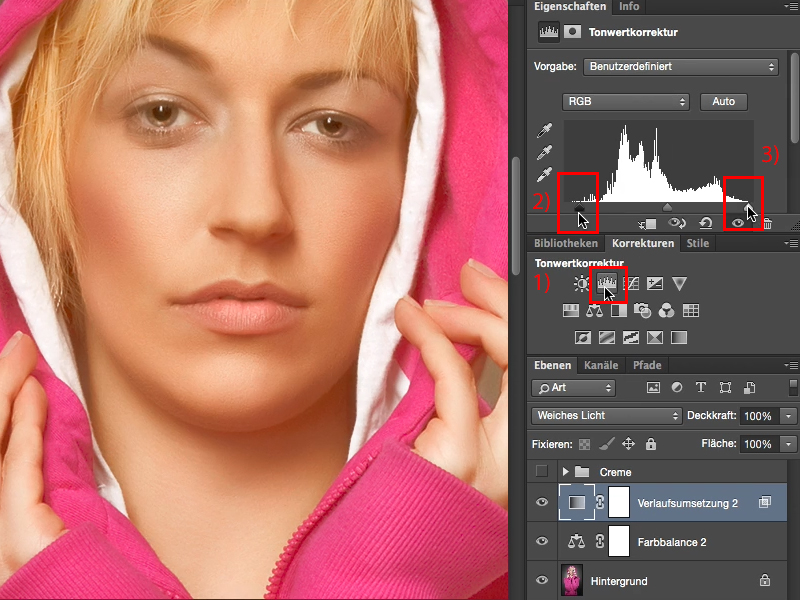Toggle visibility of the Farbbalance 2 layer

pos(542,541)
